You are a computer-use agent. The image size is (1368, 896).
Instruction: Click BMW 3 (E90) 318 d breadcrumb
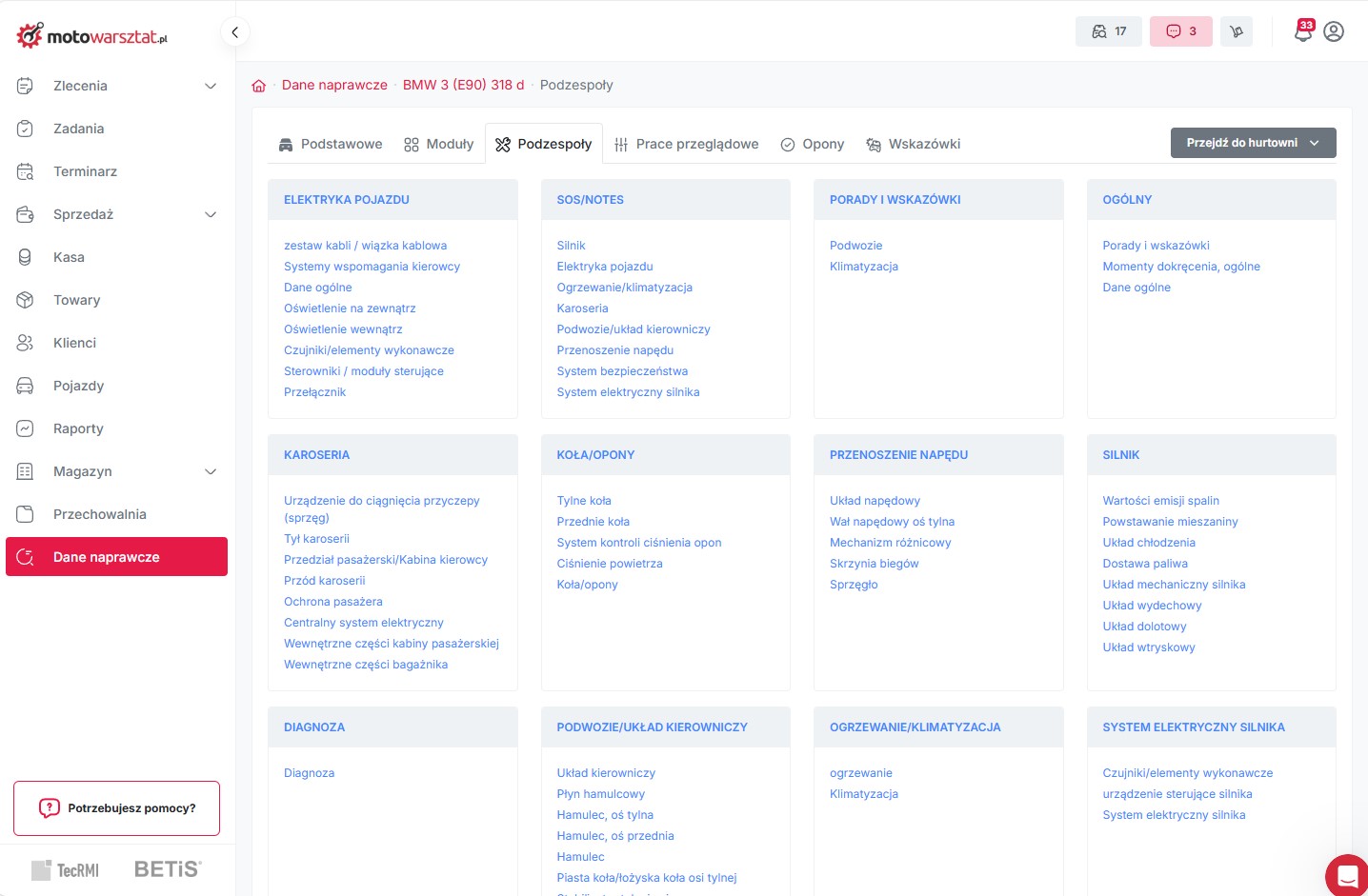tap(463, 85)
